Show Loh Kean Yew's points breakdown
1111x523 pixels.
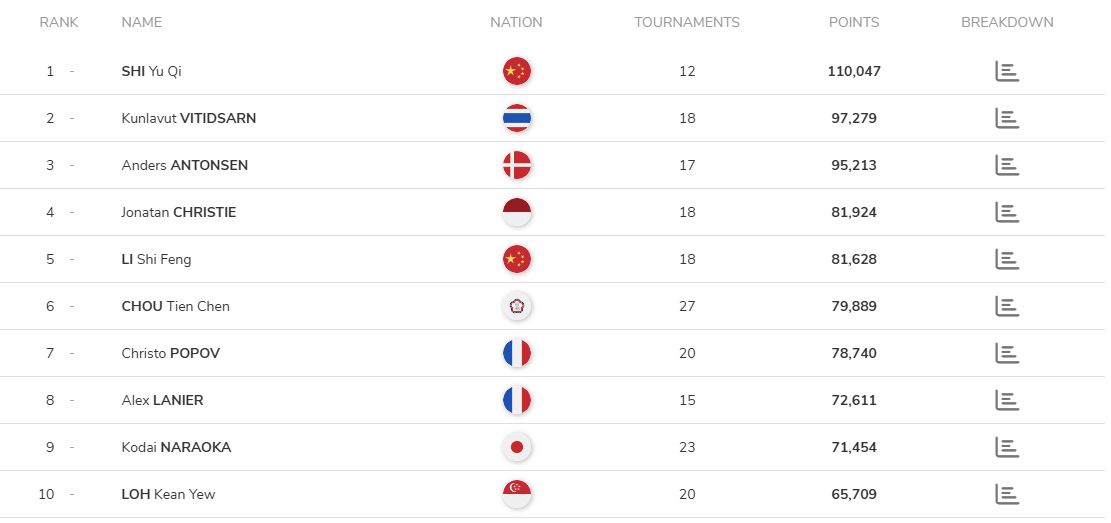coord(1006,494)
